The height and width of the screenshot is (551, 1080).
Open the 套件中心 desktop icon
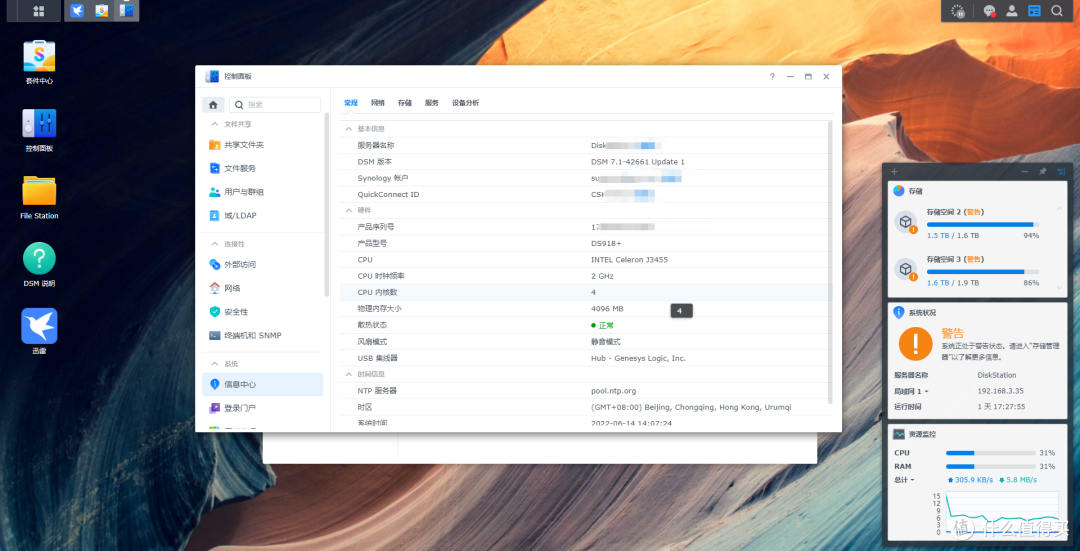coord(39,63)
